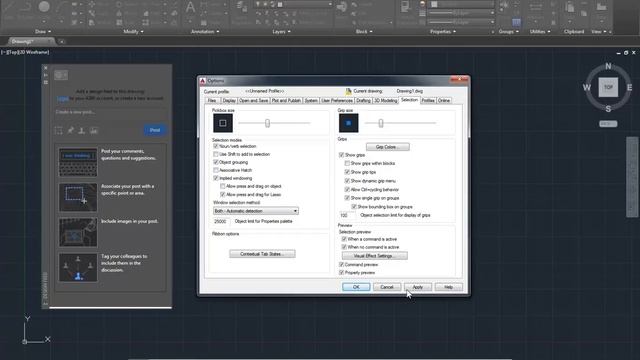Image resolution: width=640 pixels, height=360 pixels.
Task: Switch to the System tab
Action: pyautogui.click(x=311, y=100)
